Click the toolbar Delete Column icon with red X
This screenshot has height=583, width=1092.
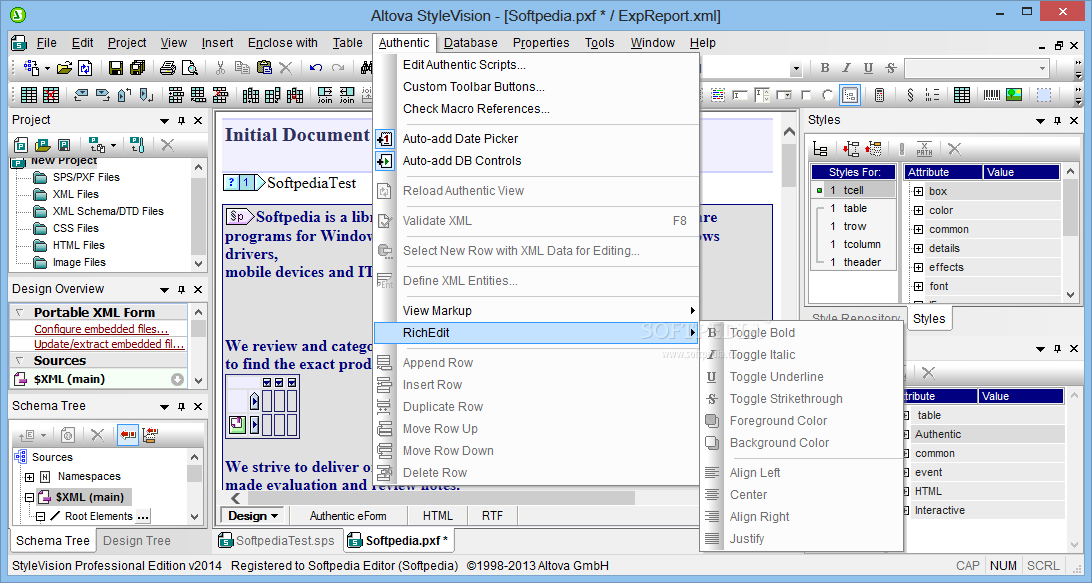[x=295, y=95]
